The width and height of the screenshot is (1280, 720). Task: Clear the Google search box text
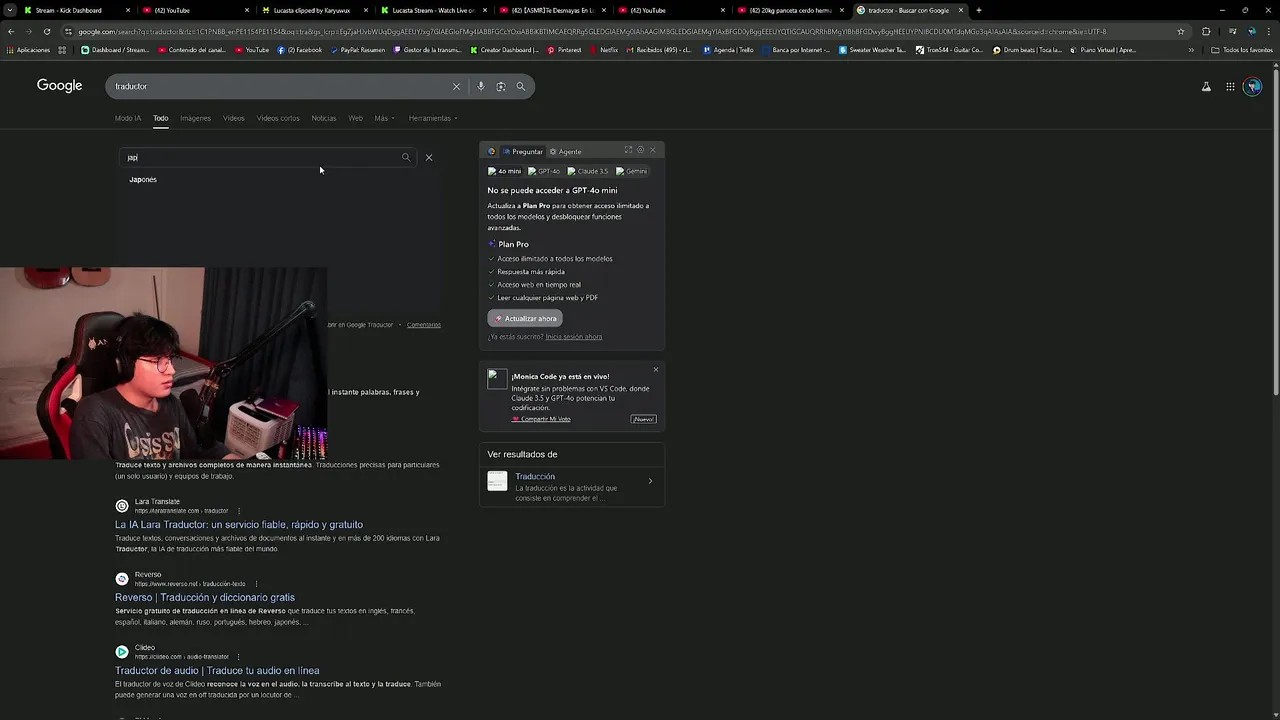pos(456,86)
